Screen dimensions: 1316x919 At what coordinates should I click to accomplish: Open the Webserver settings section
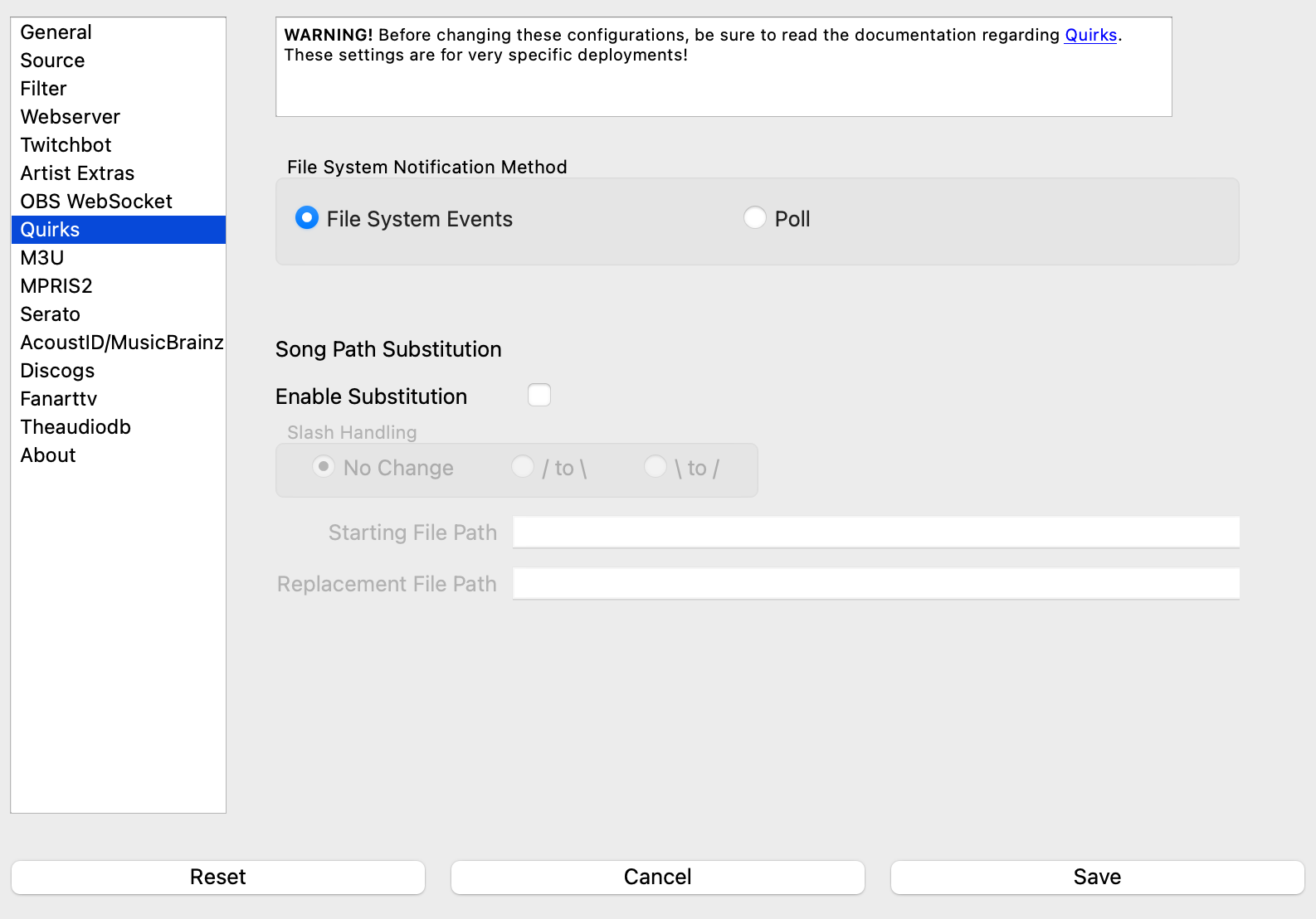(x=70, y=117)
